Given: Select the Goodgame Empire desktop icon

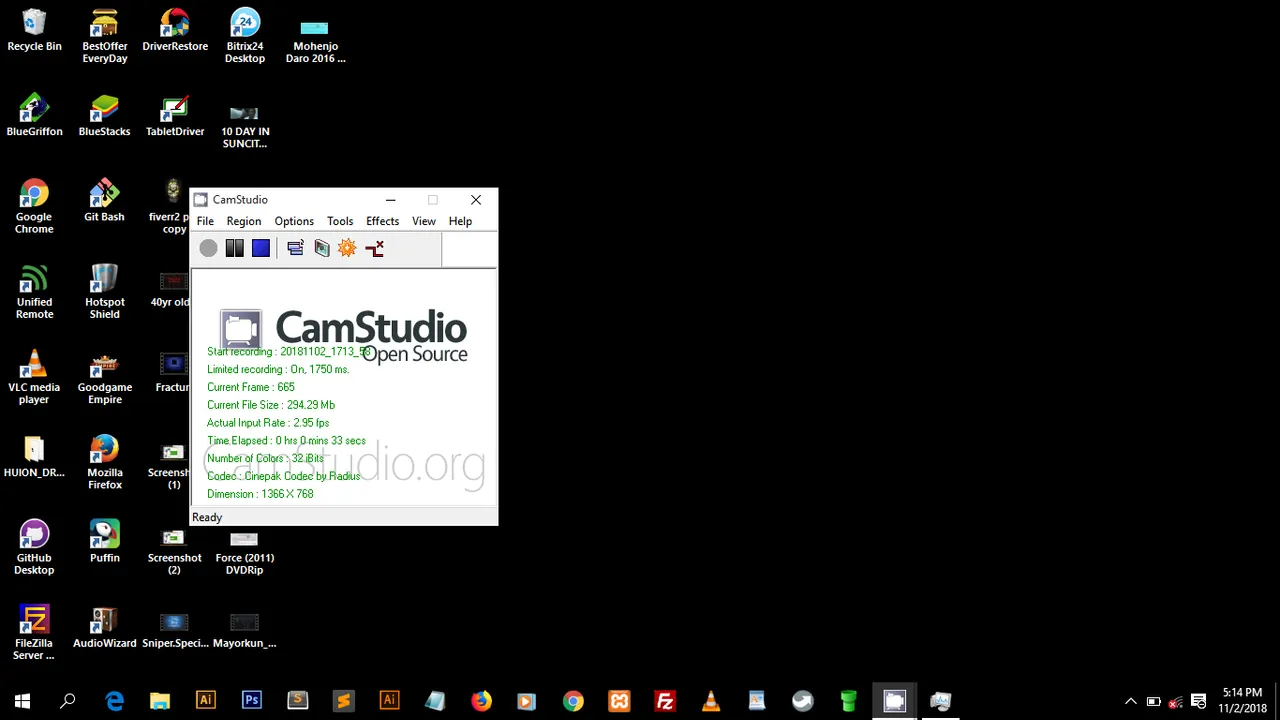Looking at the screenshot, I should click(105, 377).
